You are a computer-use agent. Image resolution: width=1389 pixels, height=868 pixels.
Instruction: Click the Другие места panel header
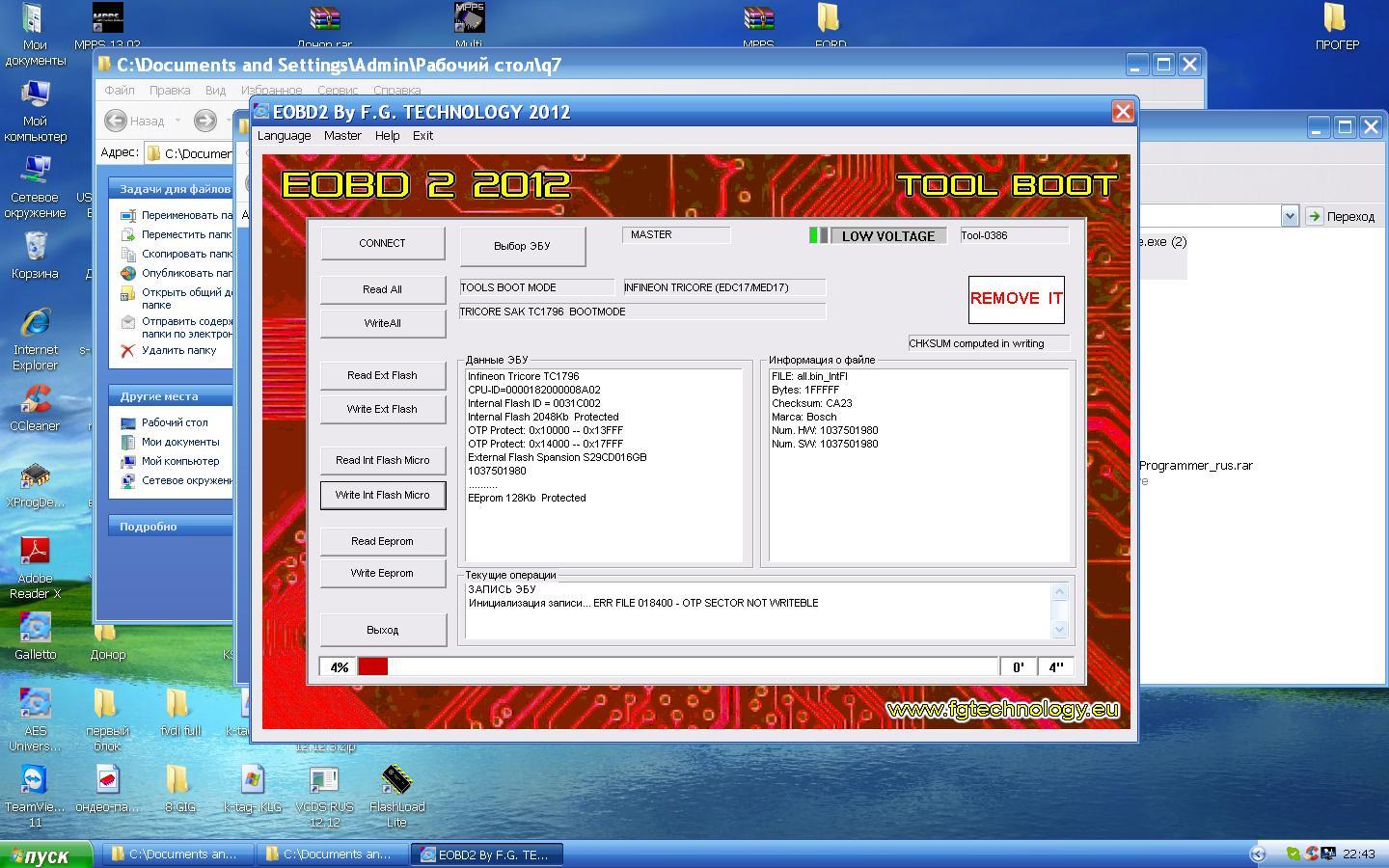coord(171,396)
